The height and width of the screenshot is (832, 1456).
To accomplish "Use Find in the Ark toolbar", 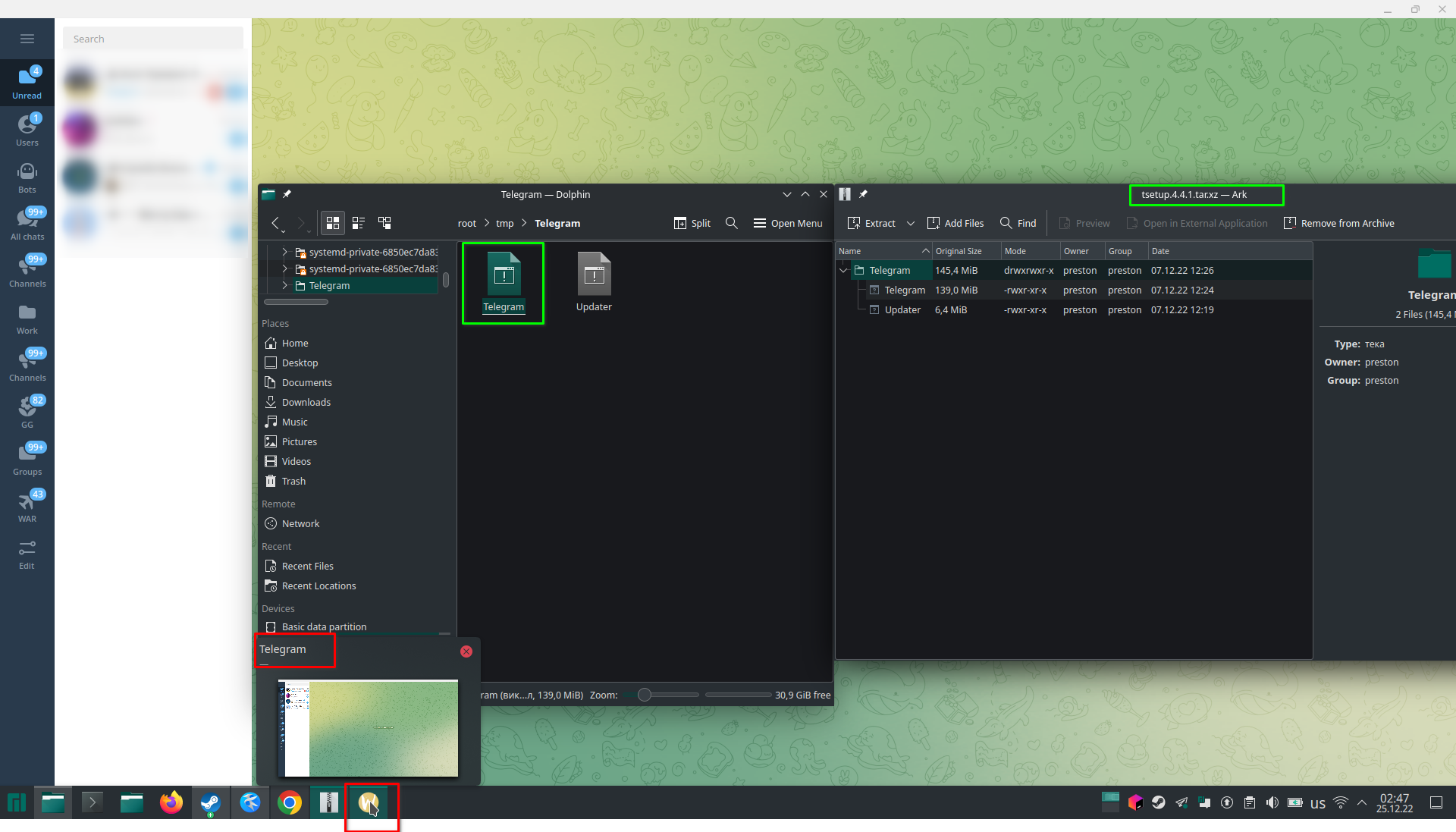I will (1018, 223).
